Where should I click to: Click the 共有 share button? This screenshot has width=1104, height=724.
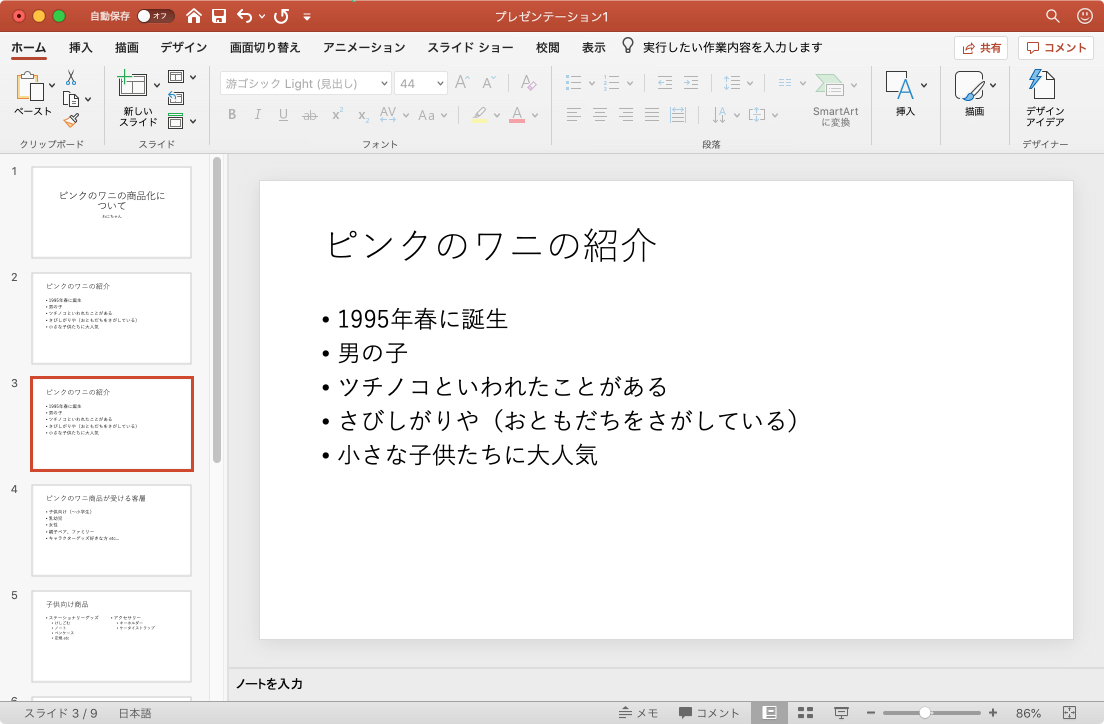tap(980, 47)
